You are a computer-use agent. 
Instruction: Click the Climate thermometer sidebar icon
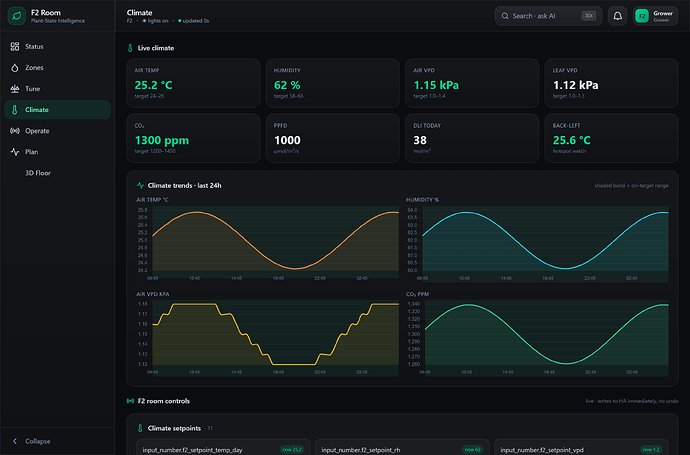(15, 110)
